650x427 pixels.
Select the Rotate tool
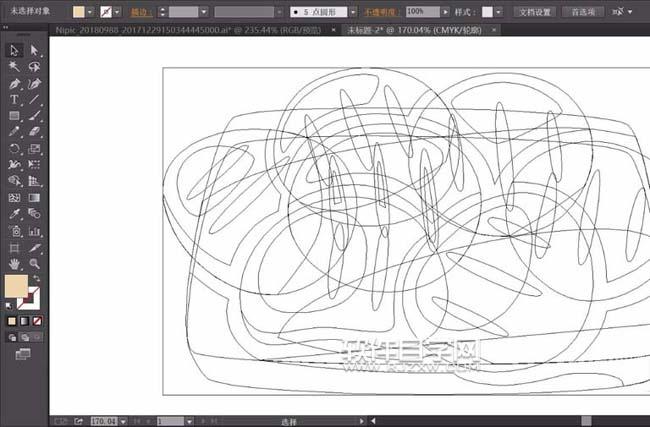(x=14, y=148)
